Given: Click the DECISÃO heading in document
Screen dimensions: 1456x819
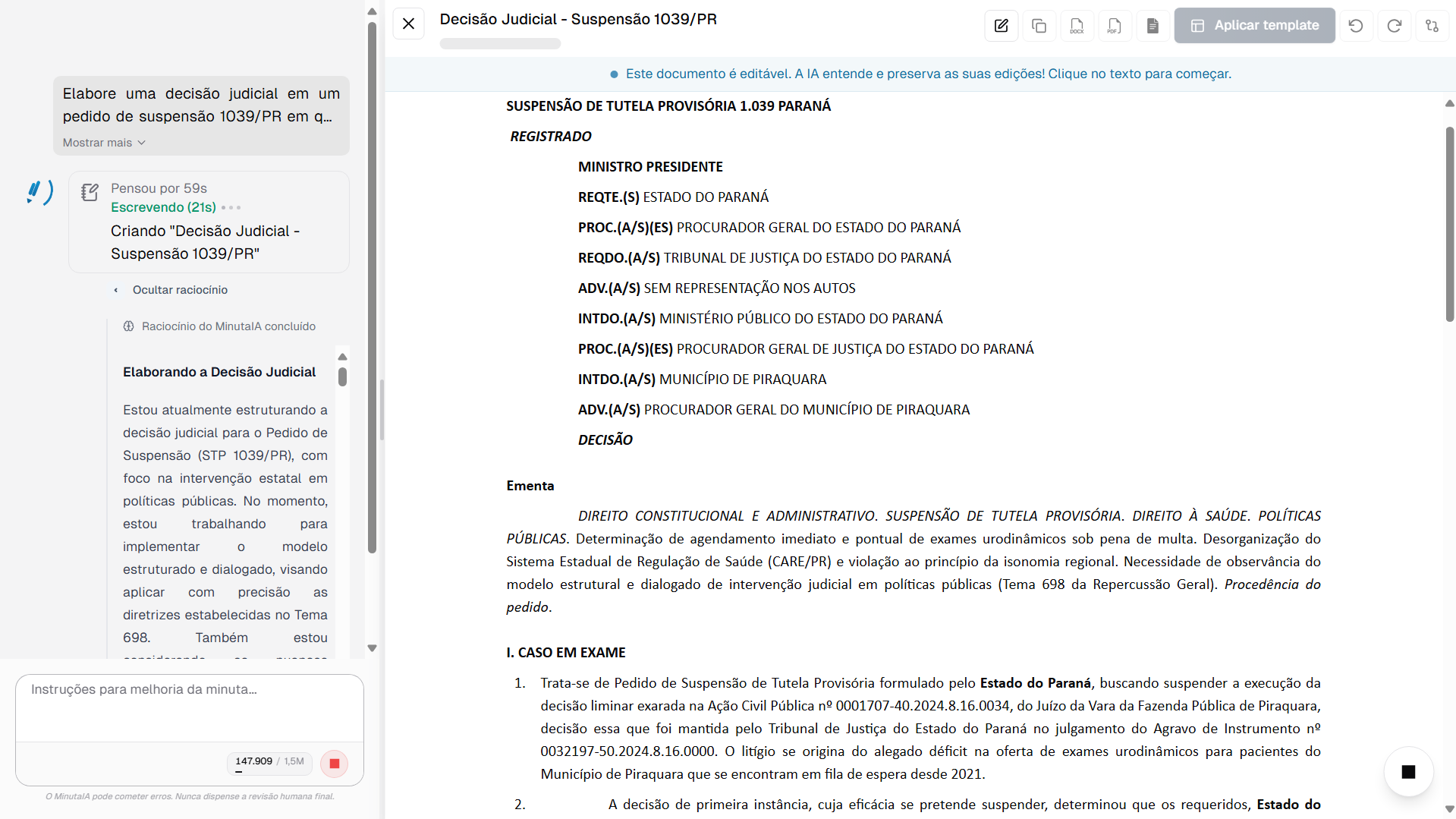Looking at the screenshot, I should 605,440.
